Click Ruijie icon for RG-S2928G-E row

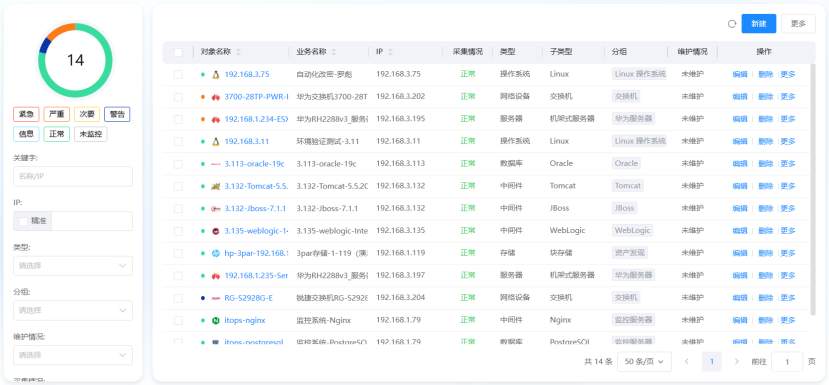(x=216, y=298)
